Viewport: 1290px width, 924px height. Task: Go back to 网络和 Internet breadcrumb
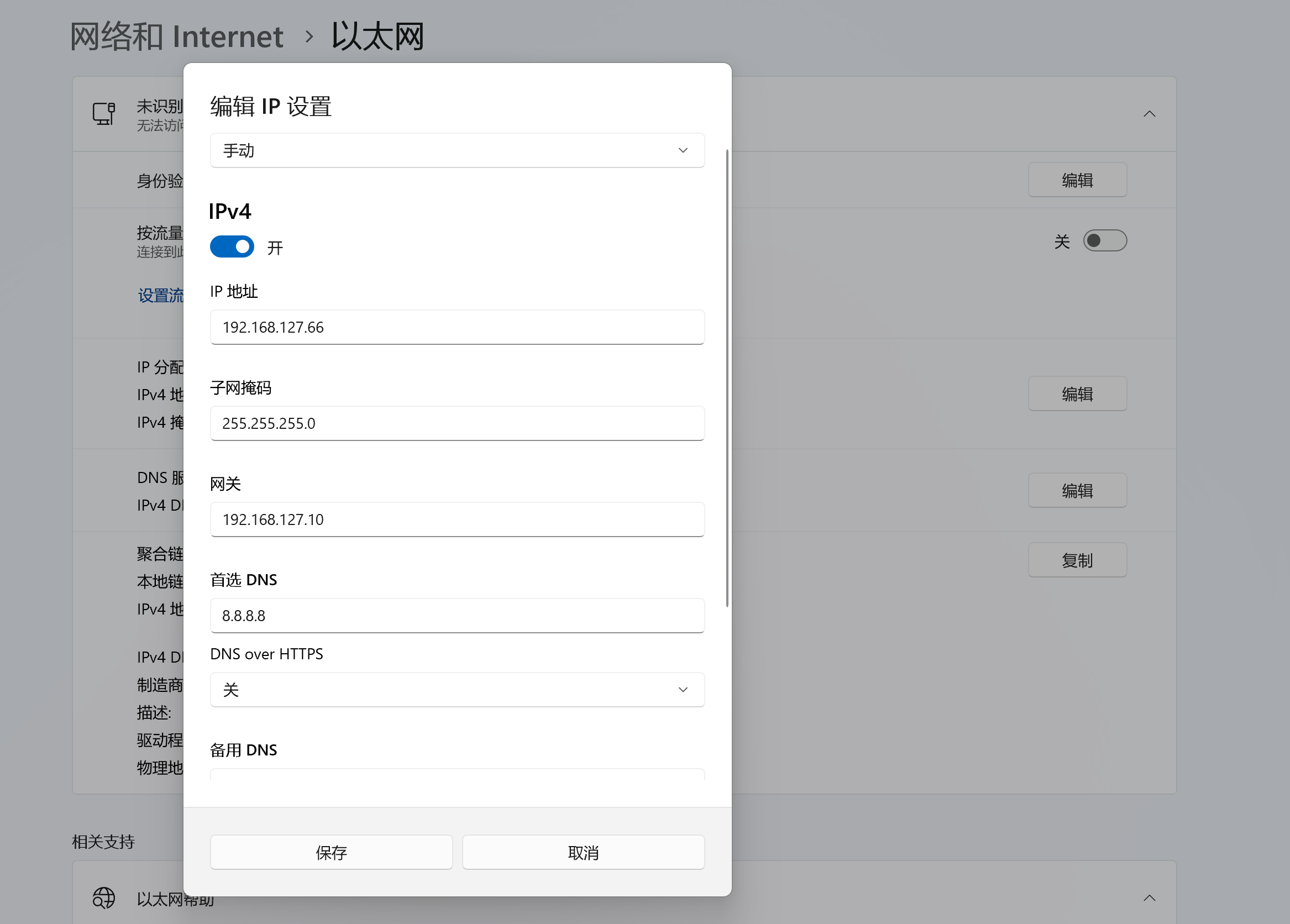[x=176, y=37]
